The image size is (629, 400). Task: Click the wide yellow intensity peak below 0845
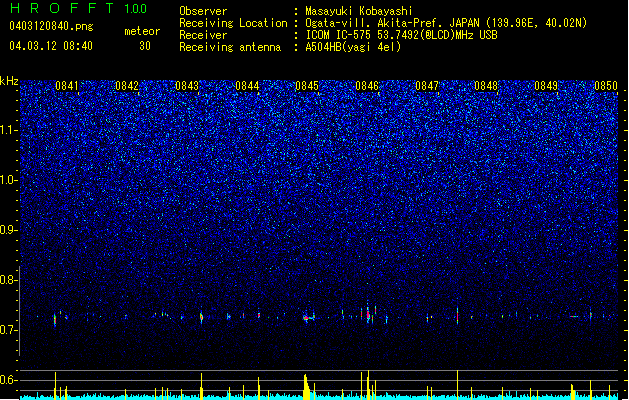307,387
